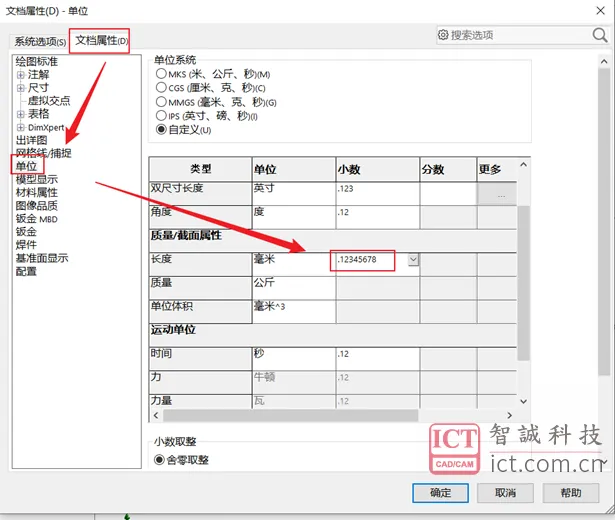
Task: Select 绘图标准 in the tree
Action: coord(36,61)
